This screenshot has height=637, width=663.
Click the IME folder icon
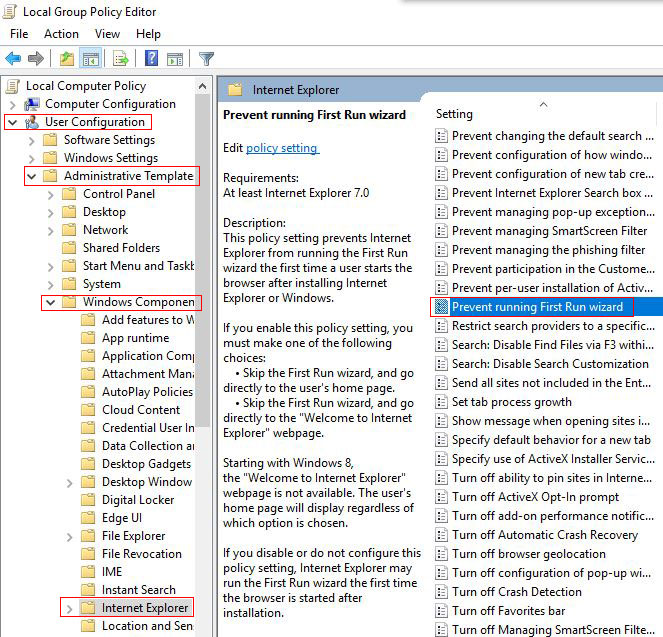click(88, 571)
